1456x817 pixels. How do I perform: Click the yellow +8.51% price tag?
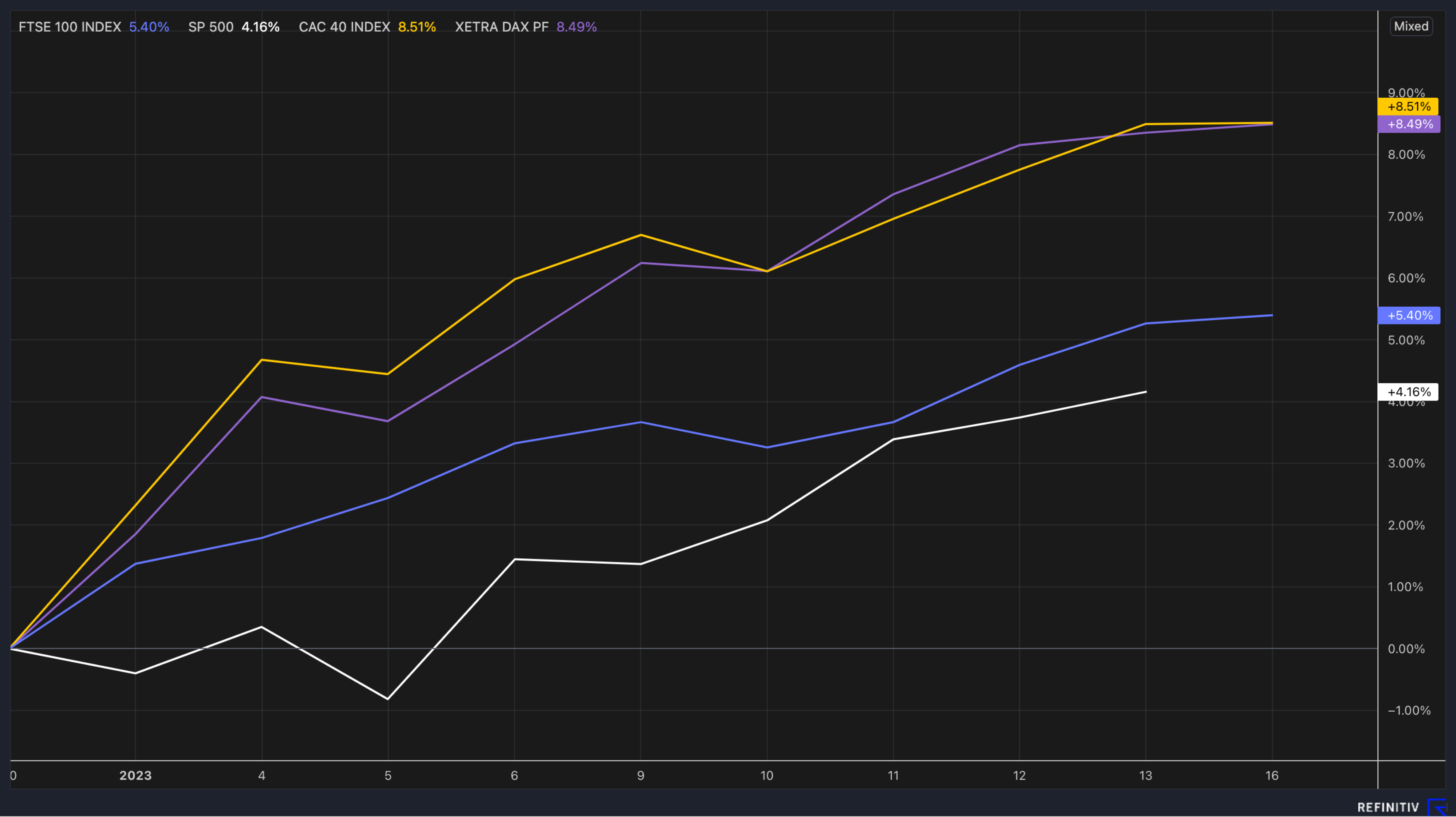pyautogui.click(x=1408, y=106)
